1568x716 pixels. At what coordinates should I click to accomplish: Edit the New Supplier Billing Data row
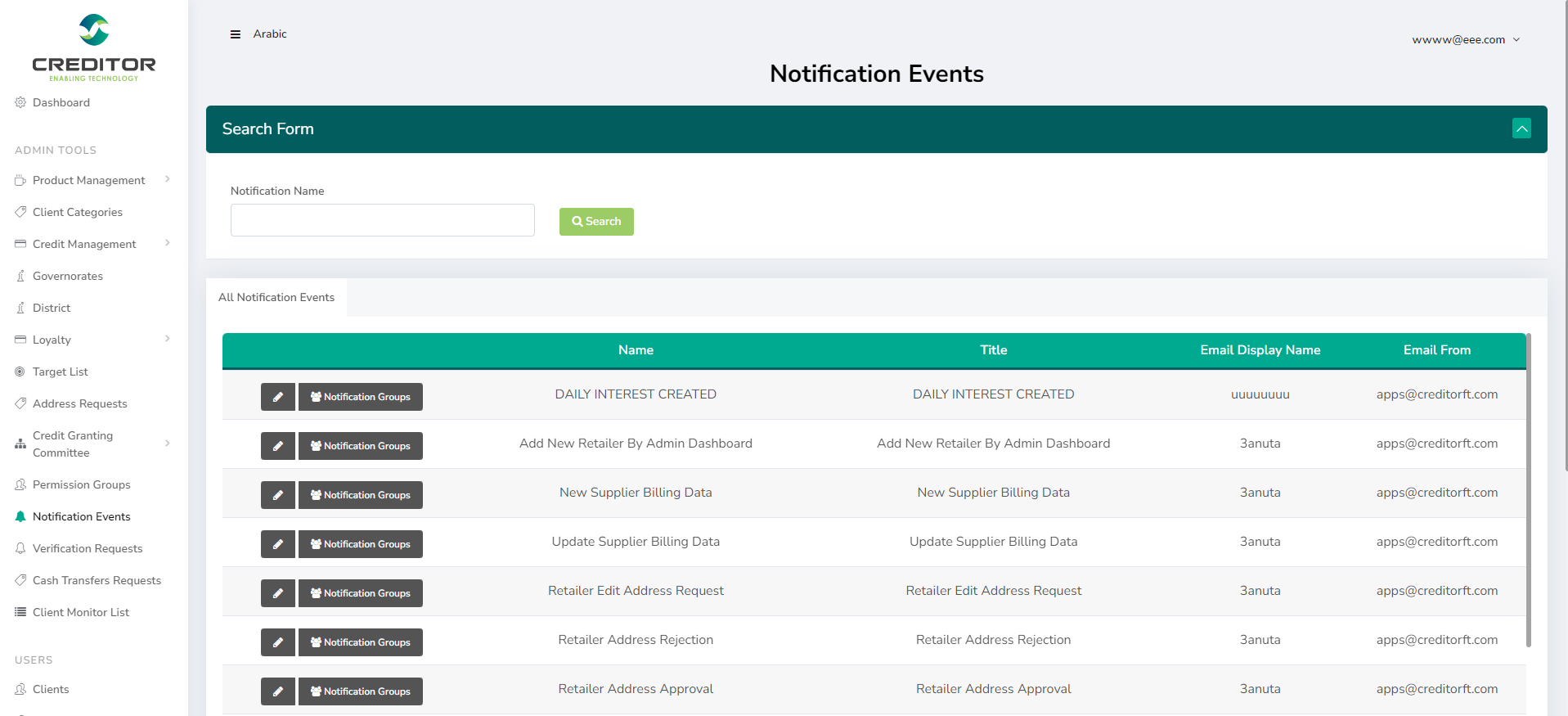click(x=278, y=495)
